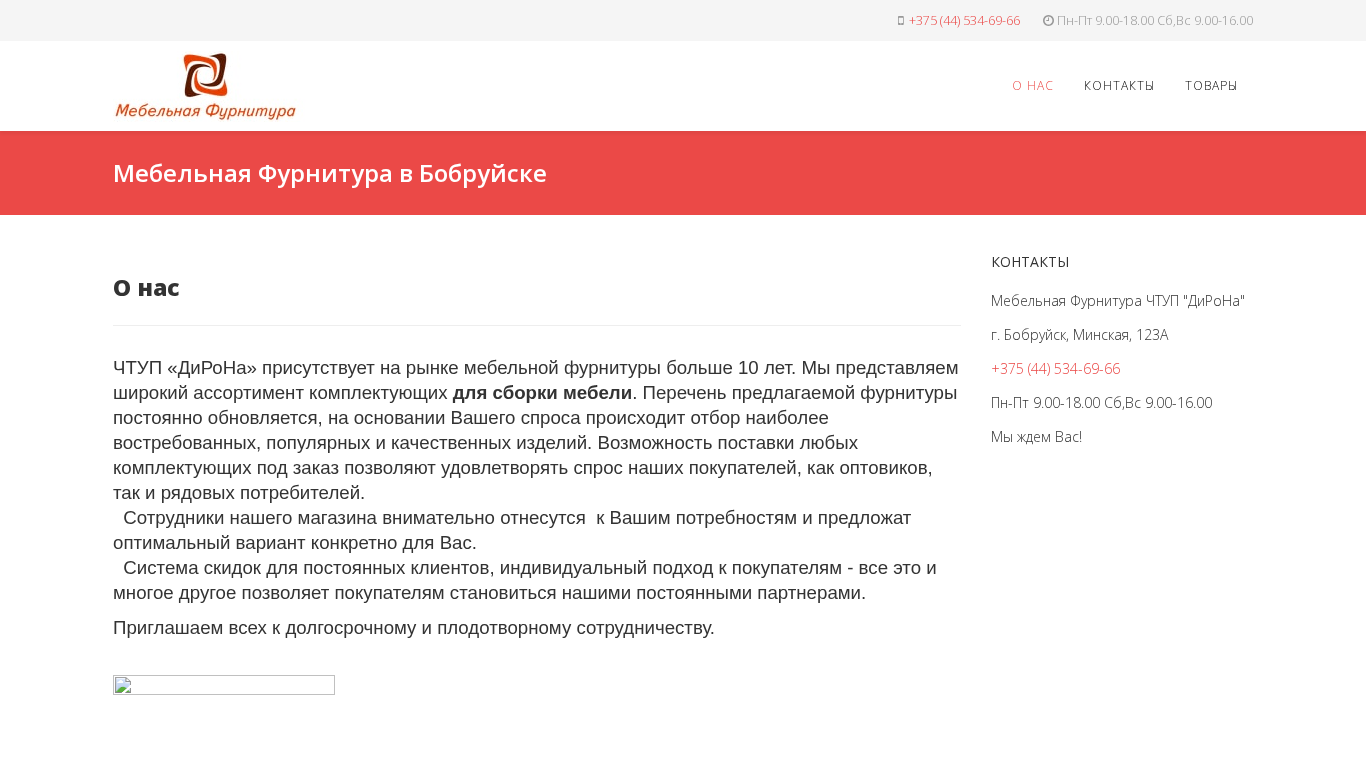Click the Приглашаем всех к сотрудничеству paragraph
Image resolution: width=1366 pixels, height=768 pixels.
pyautogui.click(x=413, y=628)
